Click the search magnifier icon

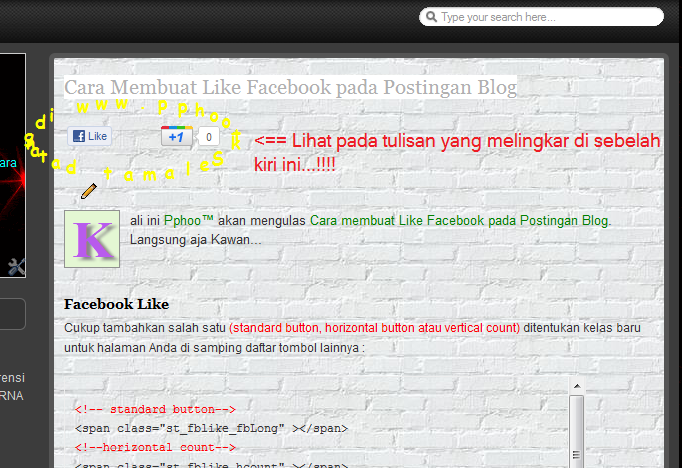(x=431, y=17)
